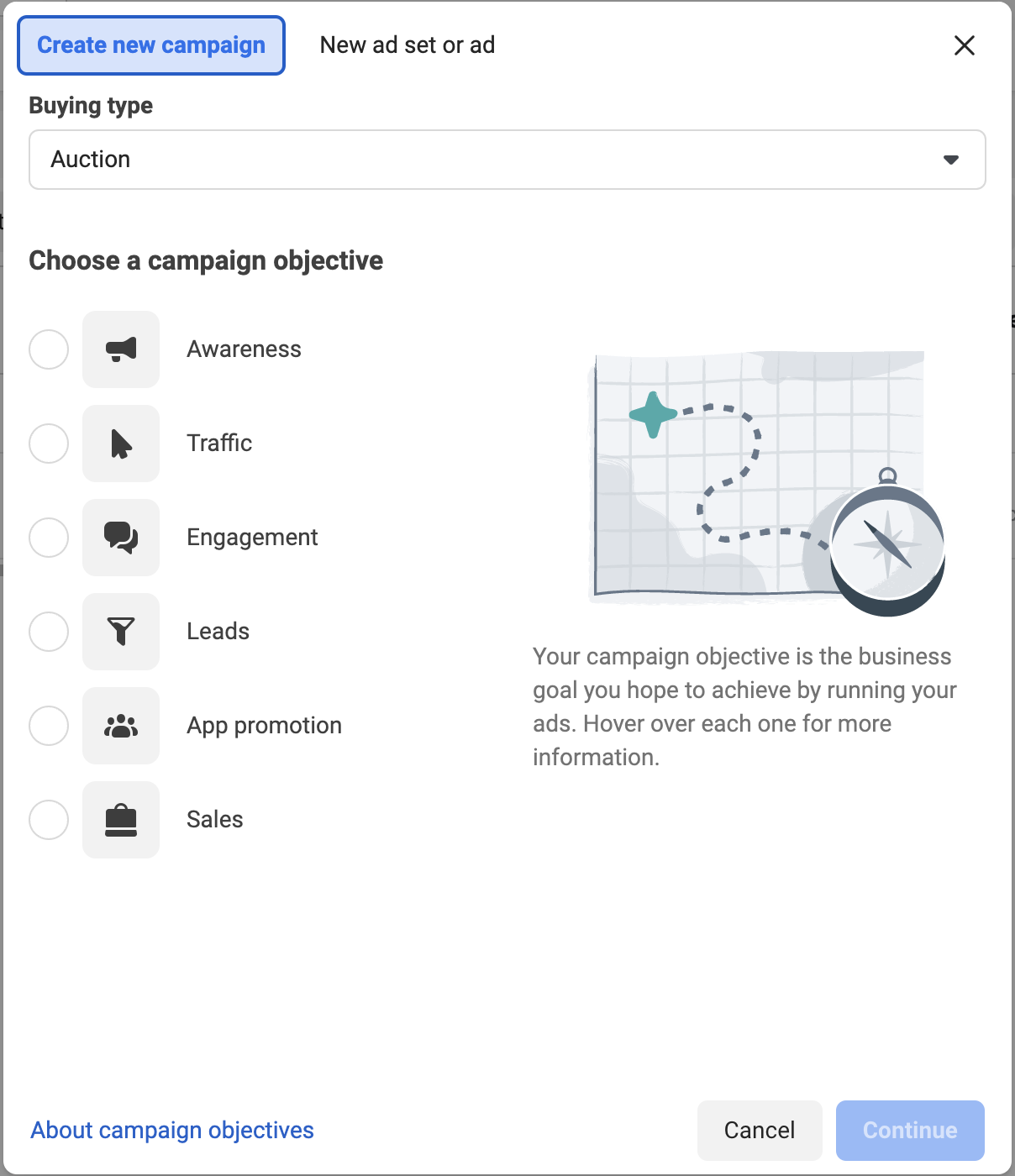Pick the Leads radio button

(x=49, y=632)
